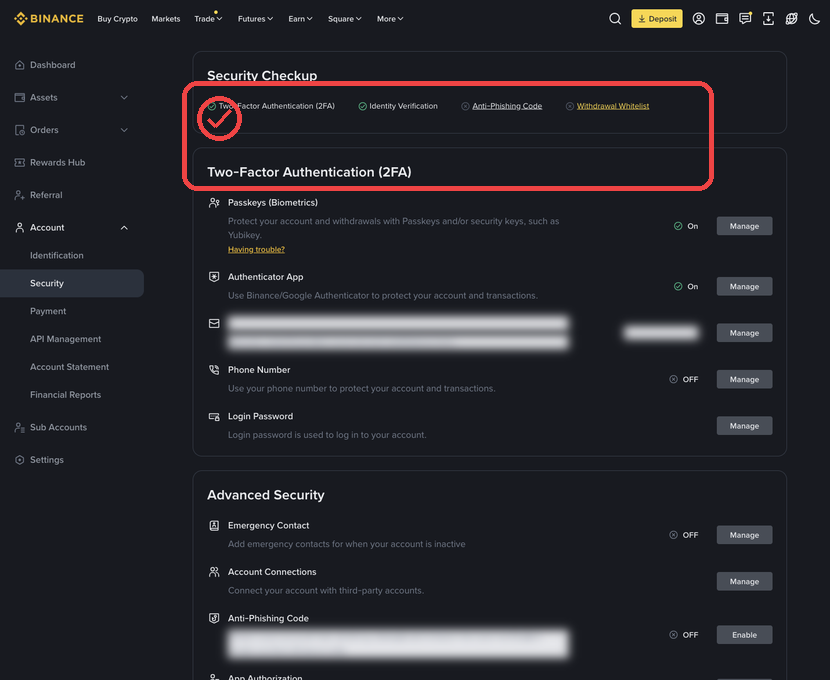Viewport: 830px width, 680px height.
Task: Open the Trade dropdown menu
Action: pos(208,19)
